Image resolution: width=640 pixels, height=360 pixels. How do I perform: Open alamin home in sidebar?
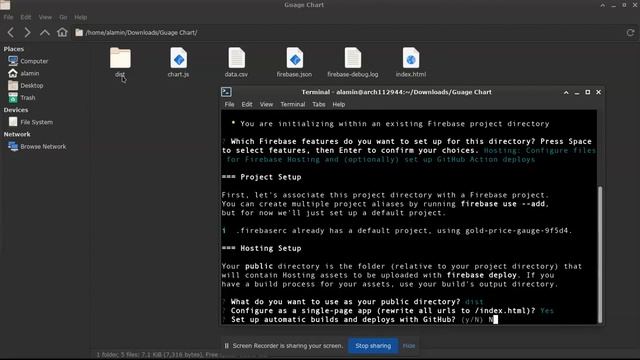pyautogui.click(x=30, y=73)
